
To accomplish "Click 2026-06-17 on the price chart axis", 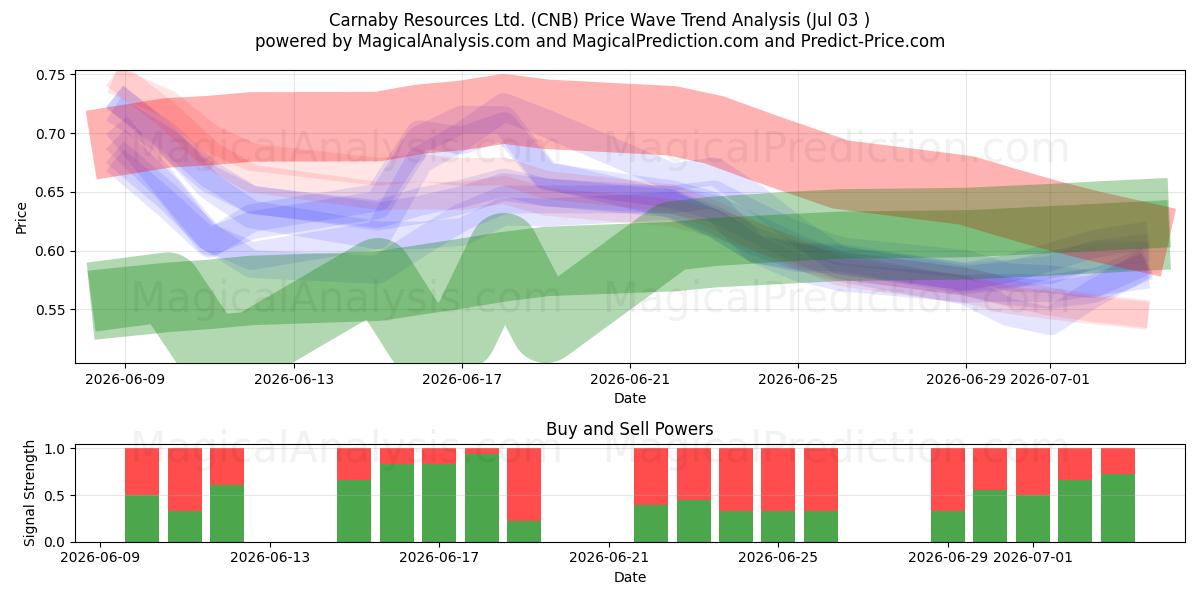I will click(x=461, y=379).
